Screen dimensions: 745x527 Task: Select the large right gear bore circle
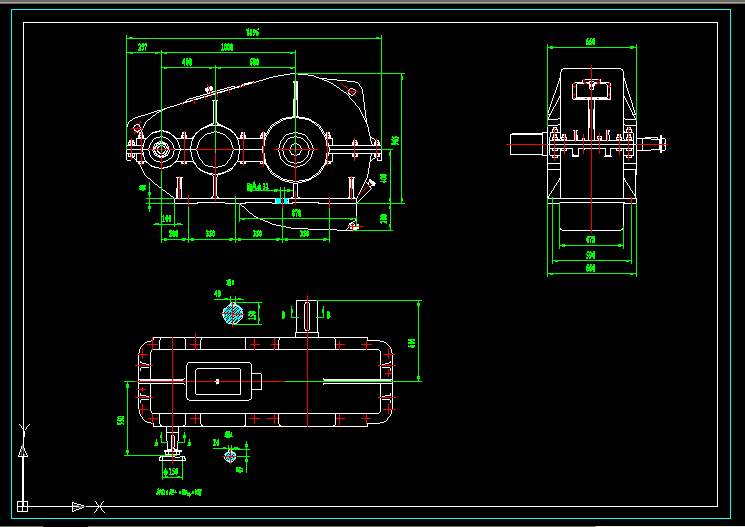click(295, 149)
